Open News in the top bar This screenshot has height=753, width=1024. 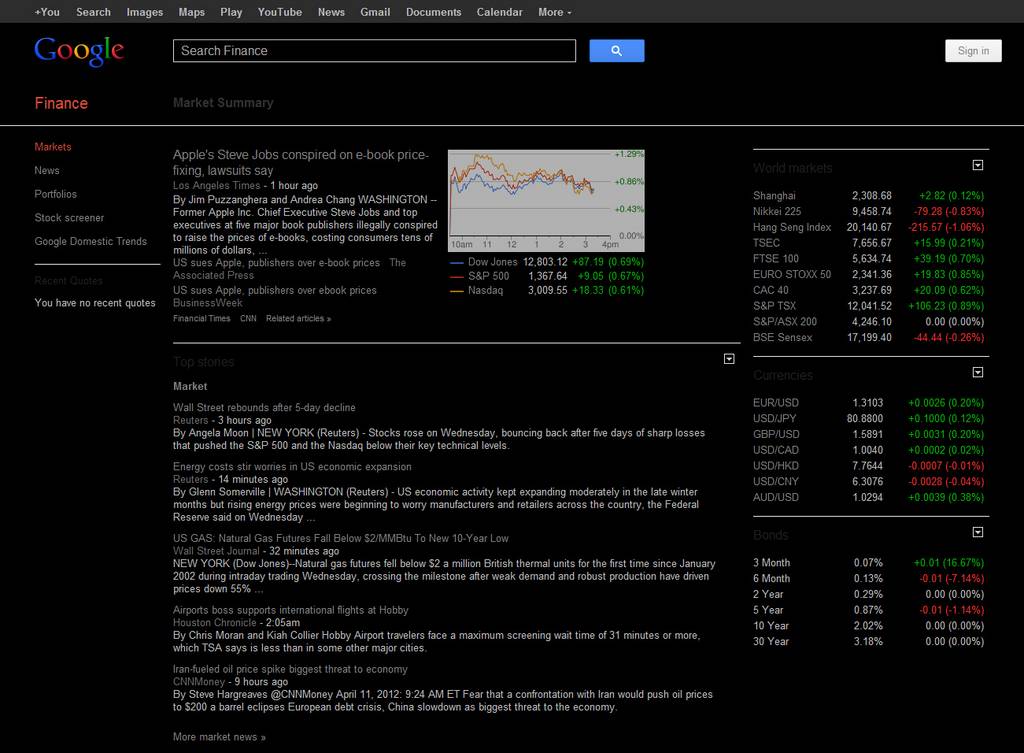[331, 12]
